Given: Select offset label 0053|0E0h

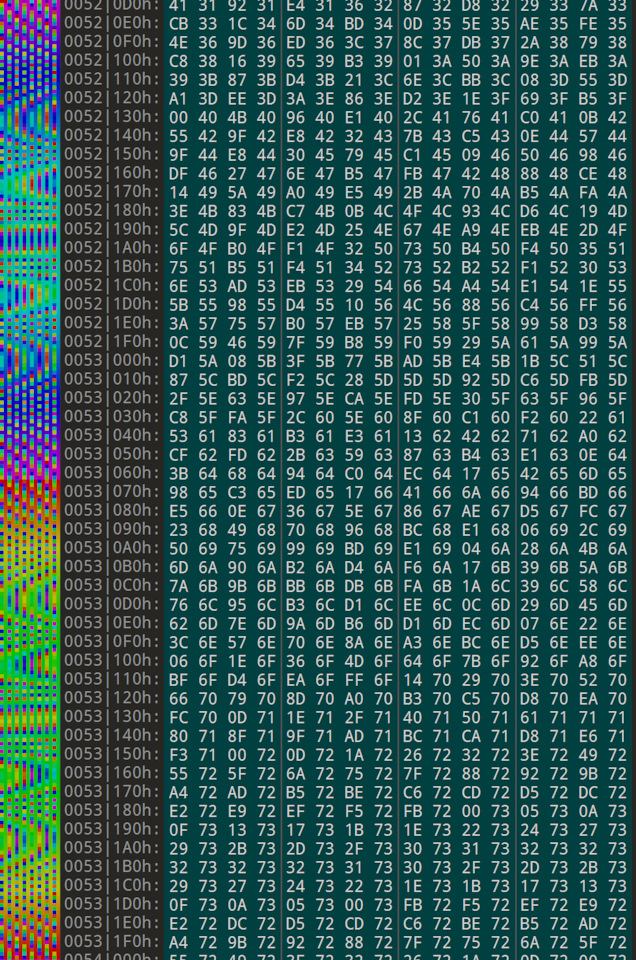Looking at the screenshot, I should [111, 624].
